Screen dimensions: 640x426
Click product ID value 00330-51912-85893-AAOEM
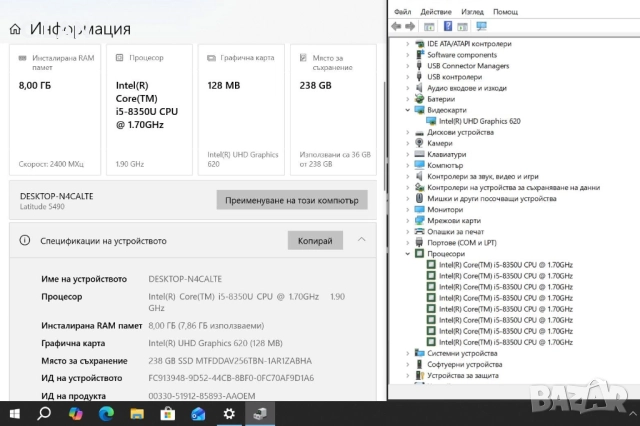pos(202,396)
